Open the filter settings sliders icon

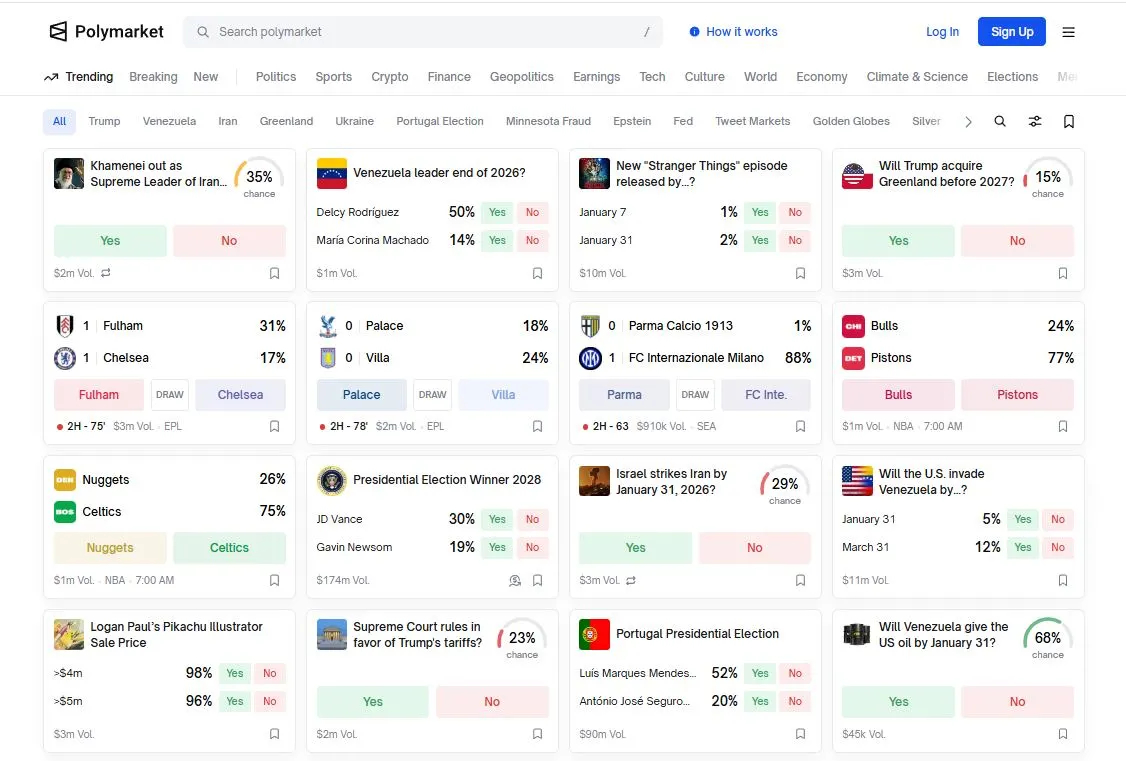(1034, 122)
